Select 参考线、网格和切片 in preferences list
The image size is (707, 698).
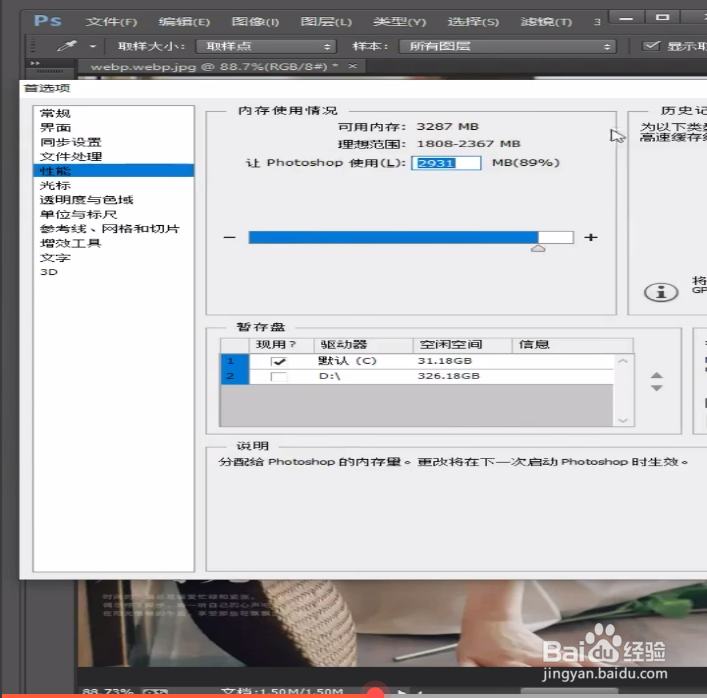tap(114, 229)
